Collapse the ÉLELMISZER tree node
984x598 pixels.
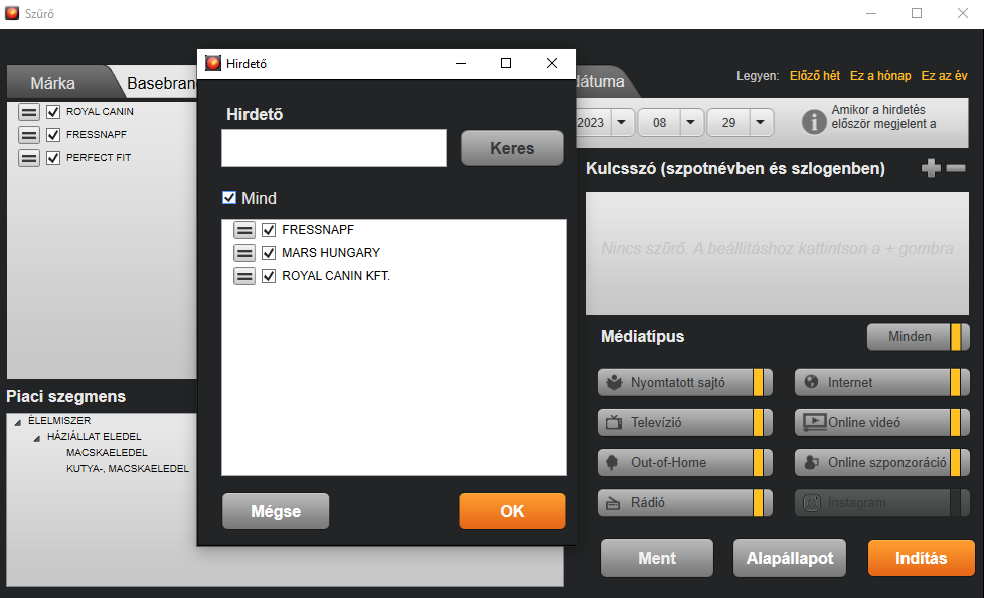[x=18, y=422]
